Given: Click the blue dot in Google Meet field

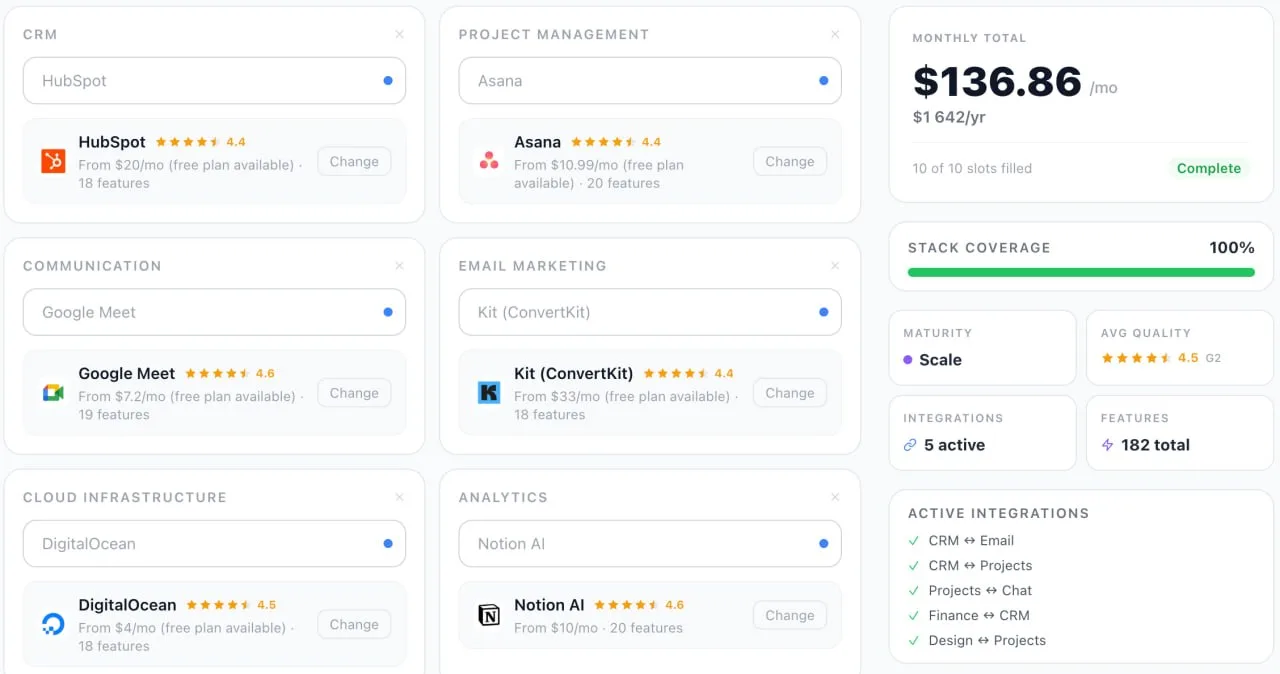Looking at the screenshot, I should coord(388,312).
